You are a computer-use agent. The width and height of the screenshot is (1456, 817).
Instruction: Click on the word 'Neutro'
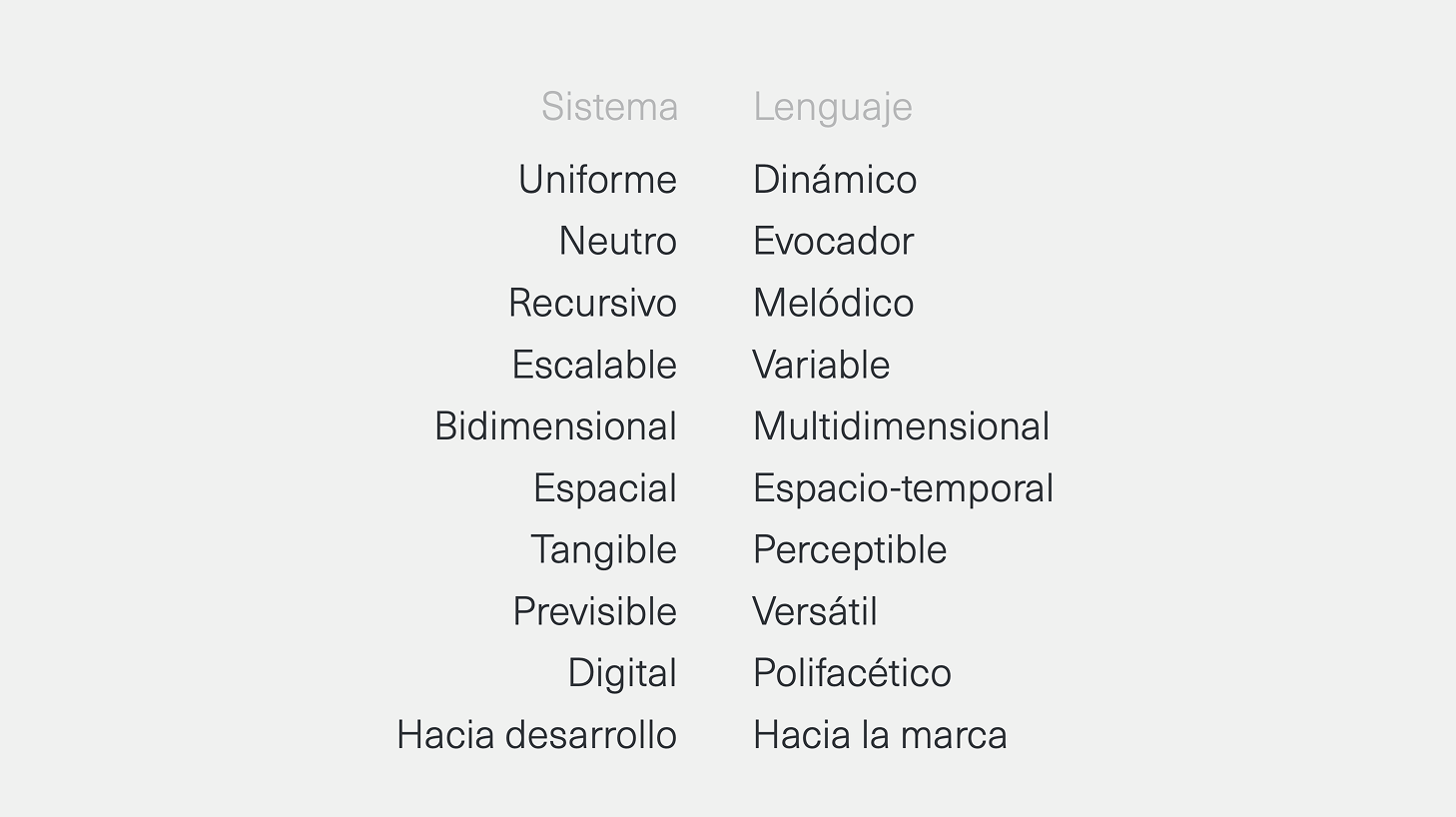click(617, 242)
